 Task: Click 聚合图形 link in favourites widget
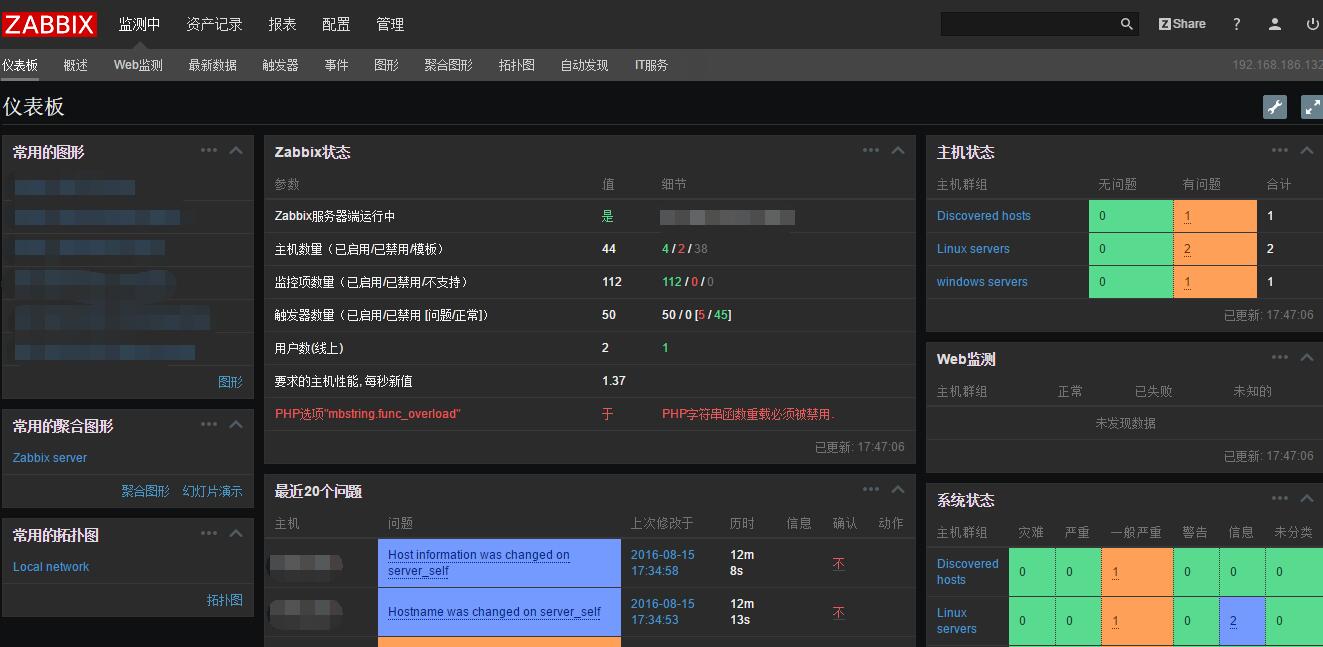tap(146, 491)
